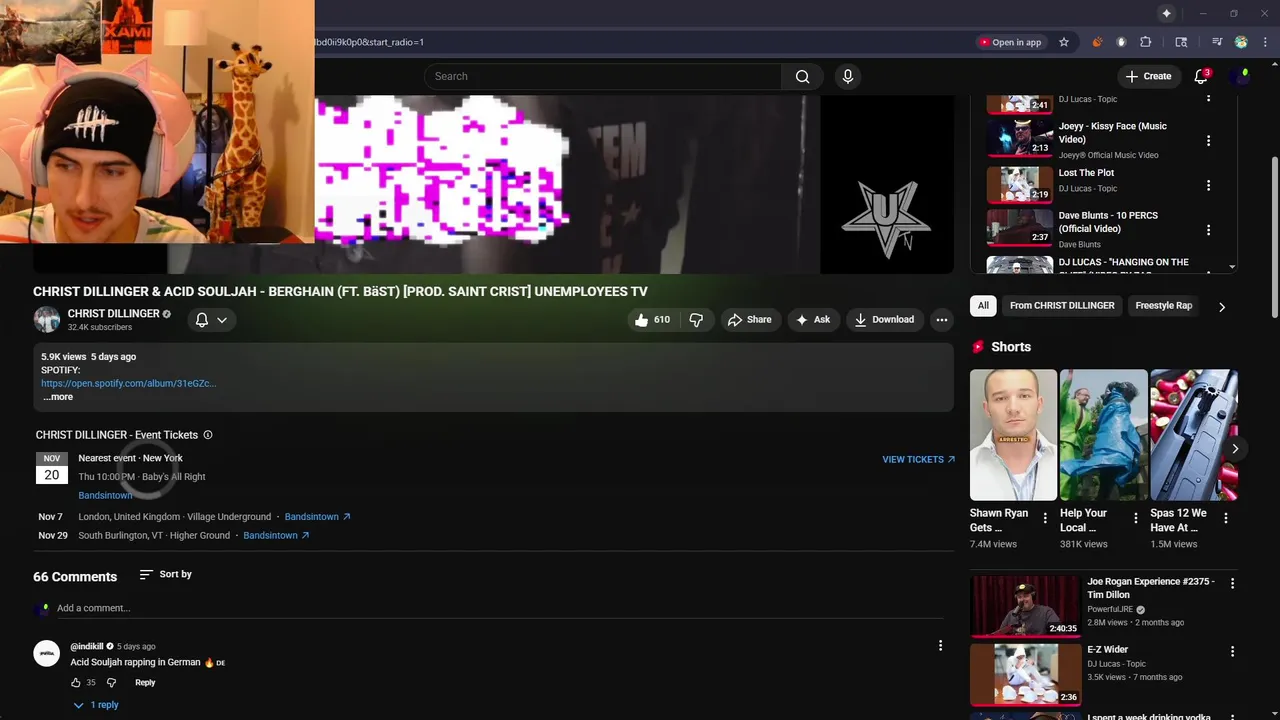Bookmark this page with the star icon

[x=1064, y=42]
